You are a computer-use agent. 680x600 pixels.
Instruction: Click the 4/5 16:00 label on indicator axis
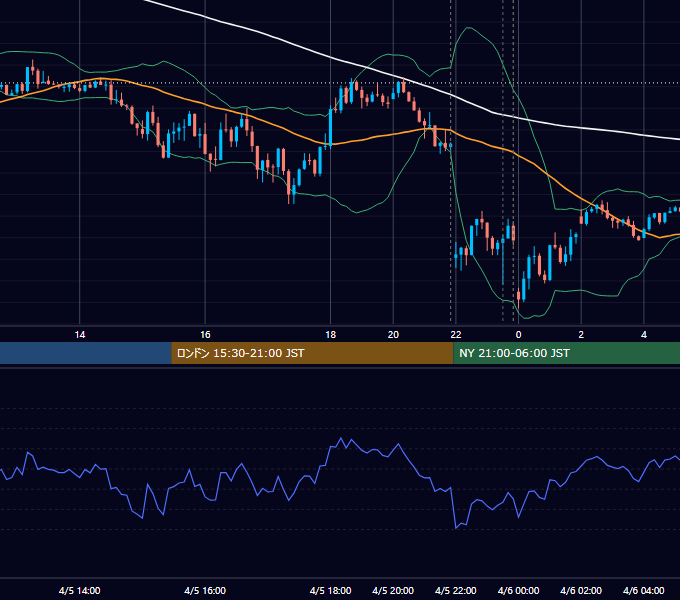point(205,590)
